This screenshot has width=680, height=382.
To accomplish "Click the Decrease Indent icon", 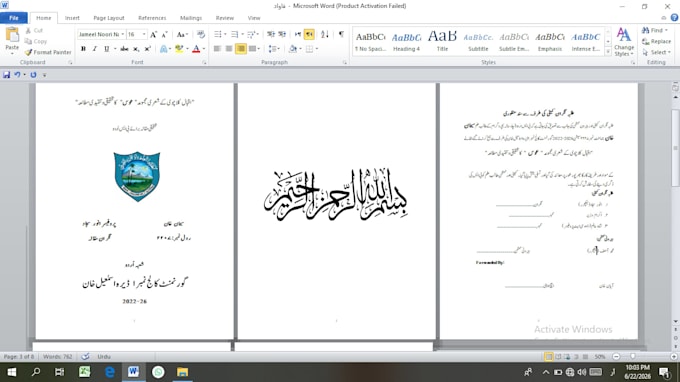I will pyautogui.click(x=271, y=34).
